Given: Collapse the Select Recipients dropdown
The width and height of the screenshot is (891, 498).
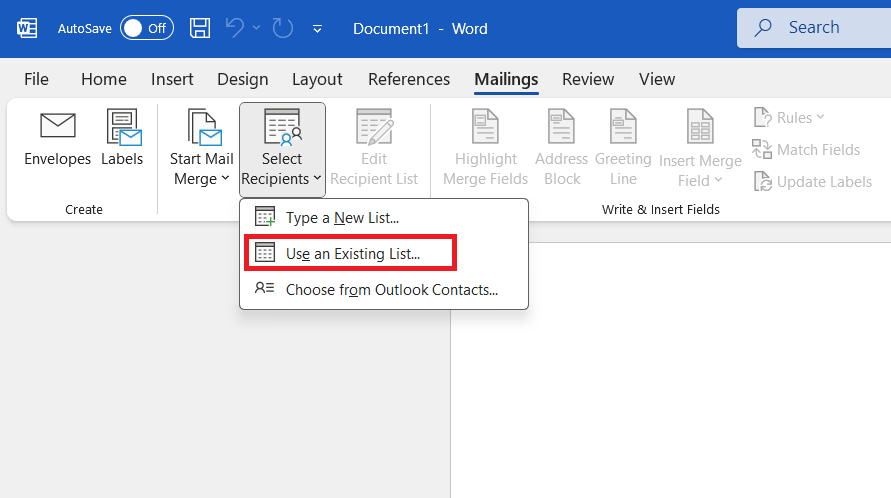Looking at the screenshot, I should 282,150.
